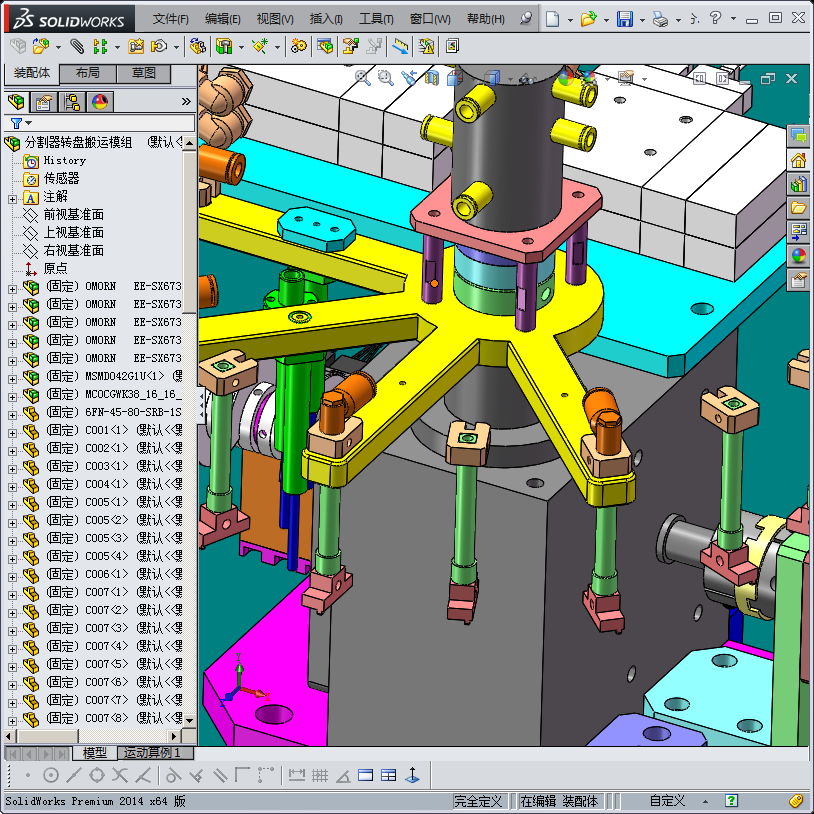Select the 原点 origin item

coord(55,268)
